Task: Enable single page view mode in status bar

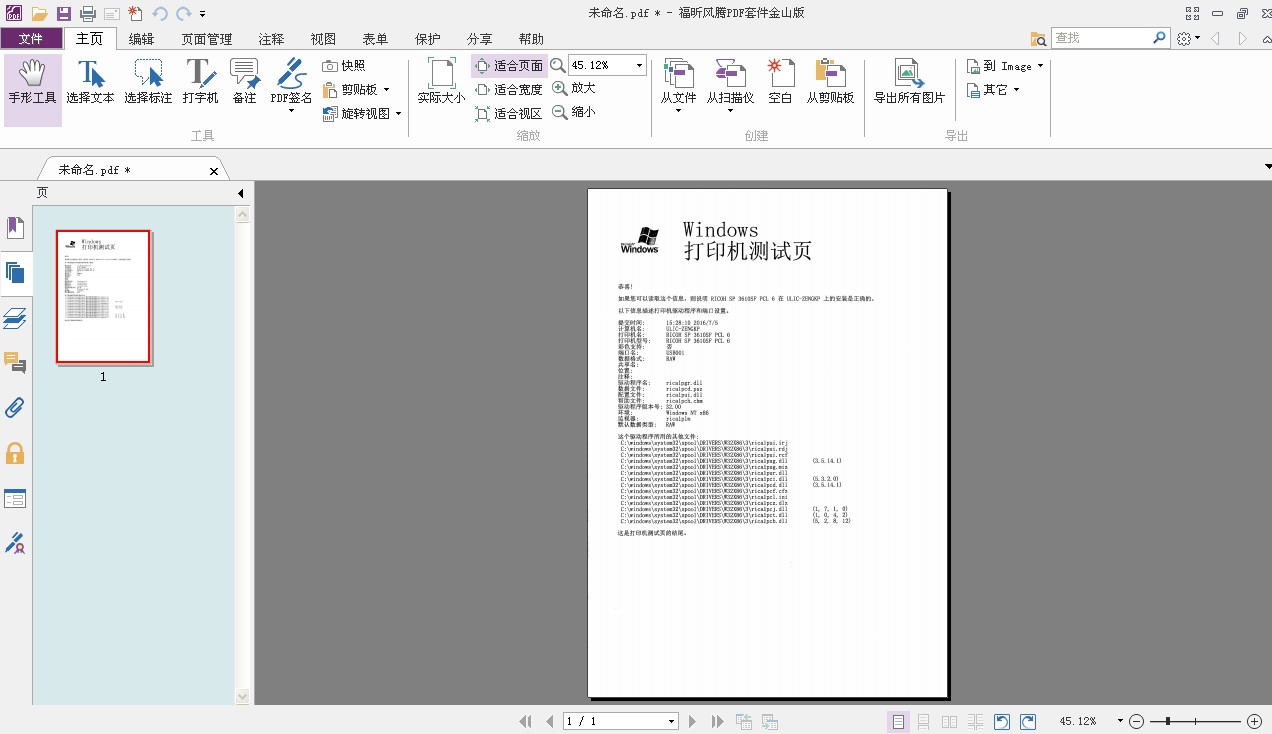Action: 898,721
